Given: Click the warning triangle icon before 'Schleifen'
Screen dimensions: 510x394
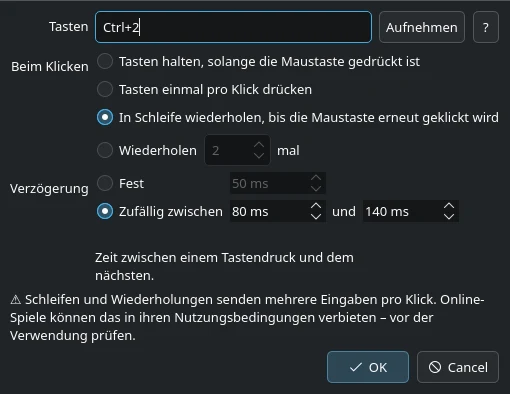Looking at the screenshot, I should coord(15,300).
